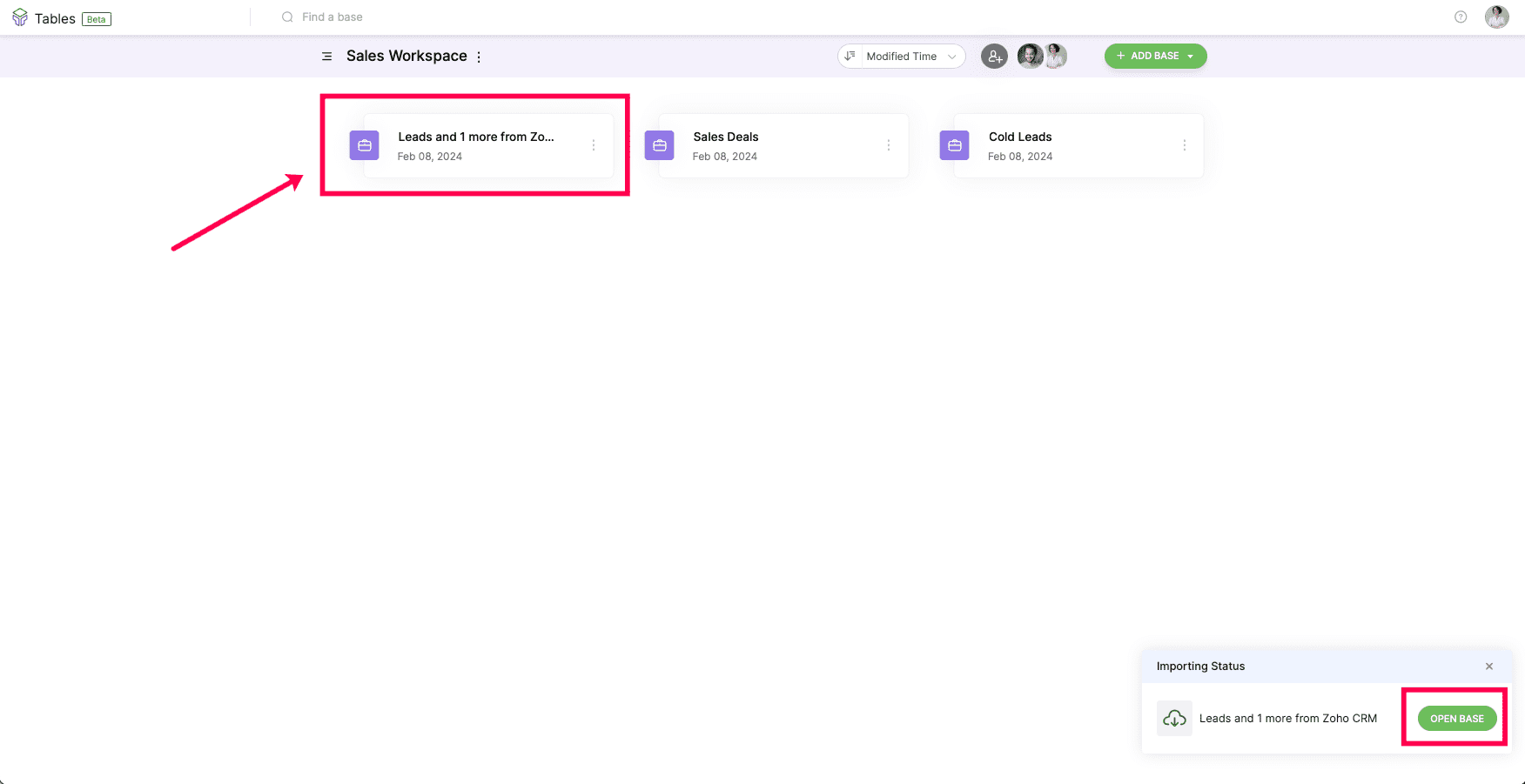The height and width of the screenshot is (784, 1525).
Task: Open options menu for Leads and 1 more base
Action: pyautogui.click(x=594, y=145)
